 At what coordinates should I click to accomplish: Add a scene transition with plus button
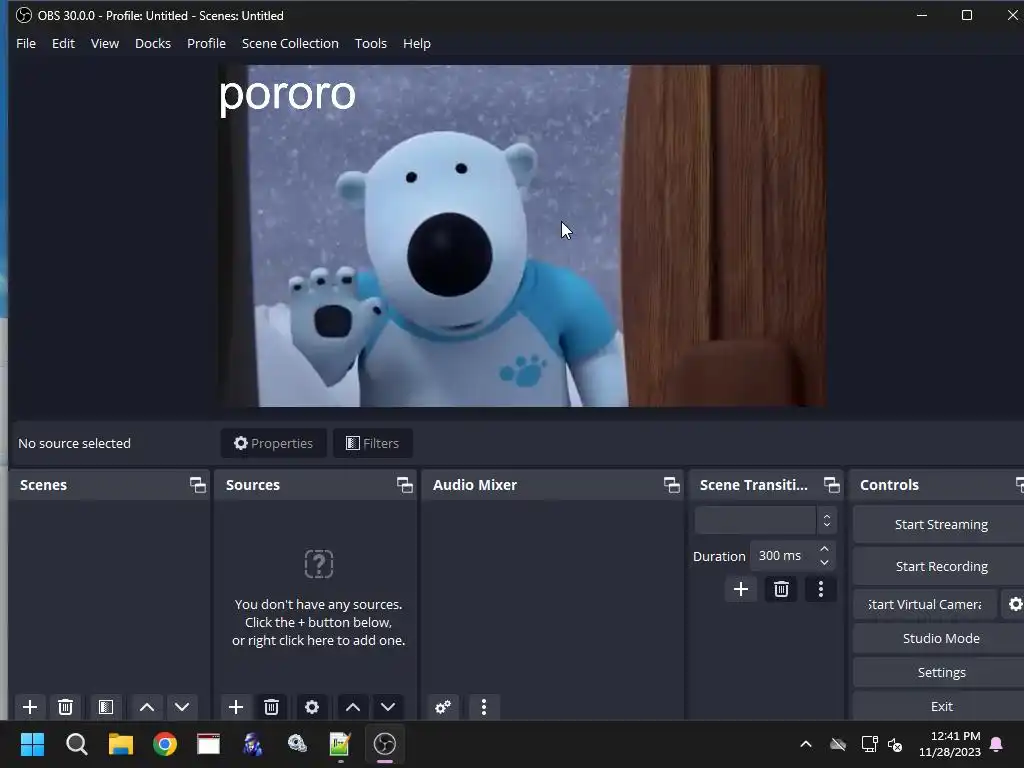741,589
